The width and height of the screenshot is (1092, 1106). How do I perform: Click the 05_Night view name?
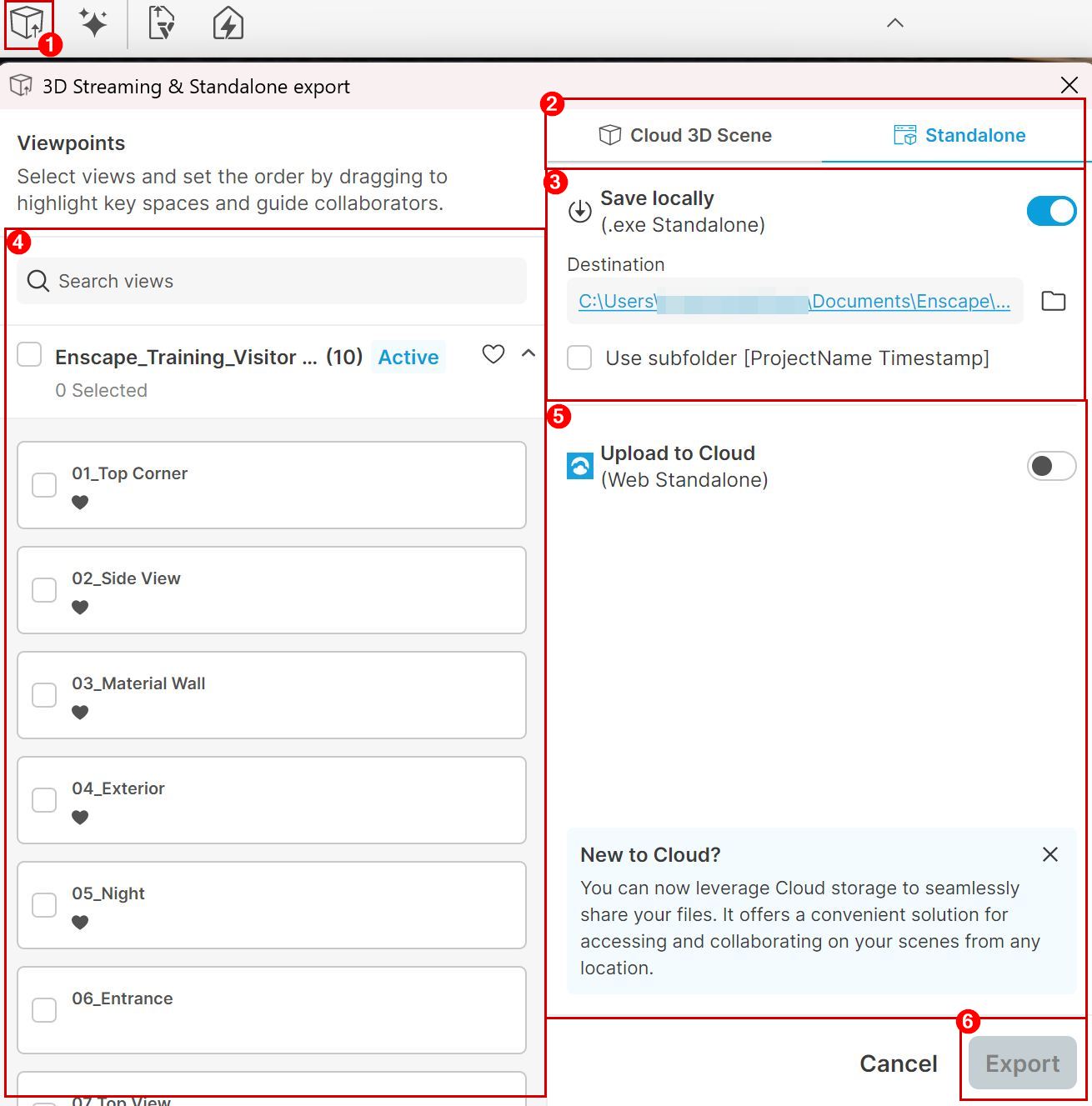click(108, 893)
